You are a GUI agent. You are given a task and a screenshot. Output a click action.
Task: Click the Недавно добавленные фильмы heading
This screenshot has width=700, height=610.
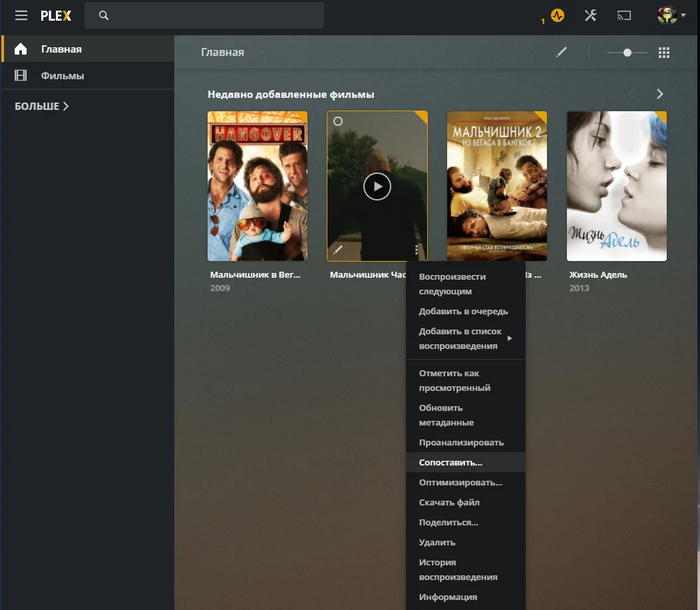pos(291,94)
